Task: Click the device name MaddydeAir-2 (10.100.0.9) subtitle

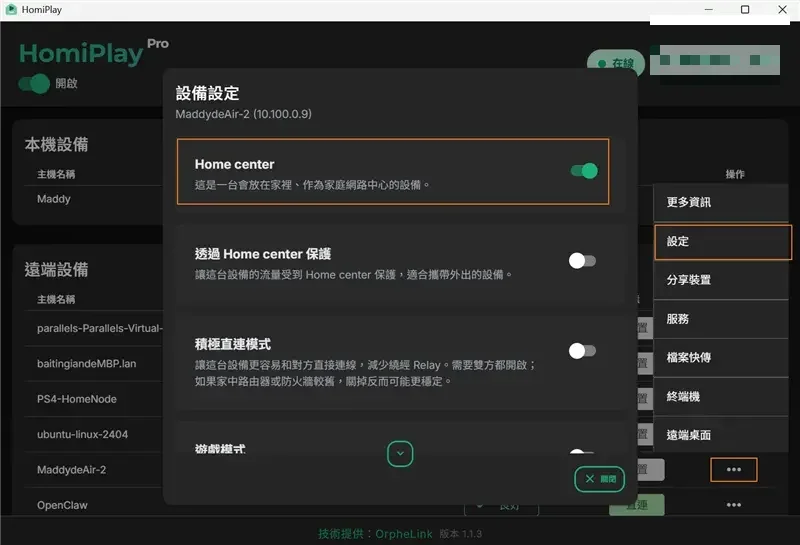Action: point(243,114)
